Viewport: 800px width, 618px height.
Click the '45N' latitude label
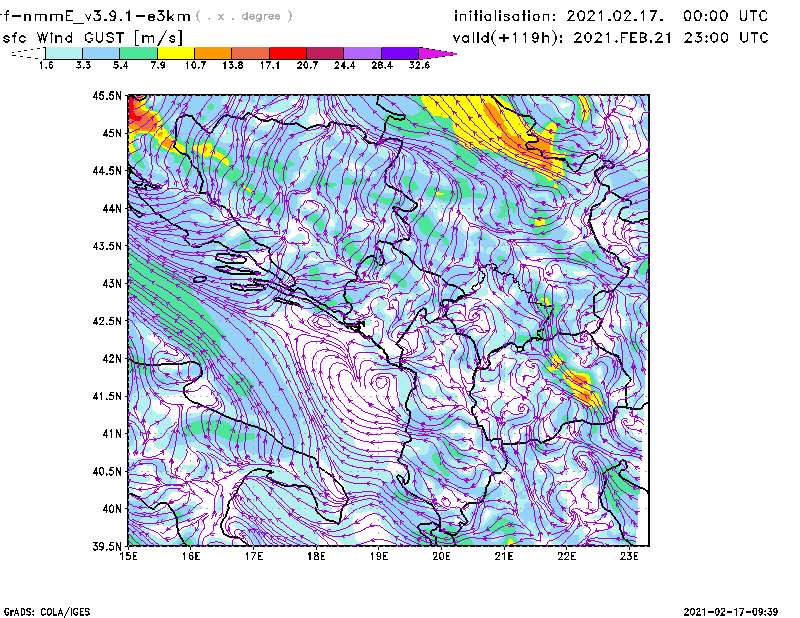pos(112,133)
